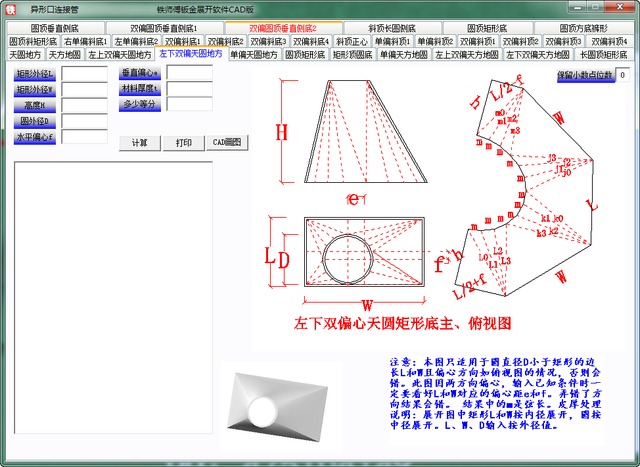Viewport: 640px width, 467px height.
Task: Open the 双偏圆顶垂直侧底1 tab
Action: (164, 28)
